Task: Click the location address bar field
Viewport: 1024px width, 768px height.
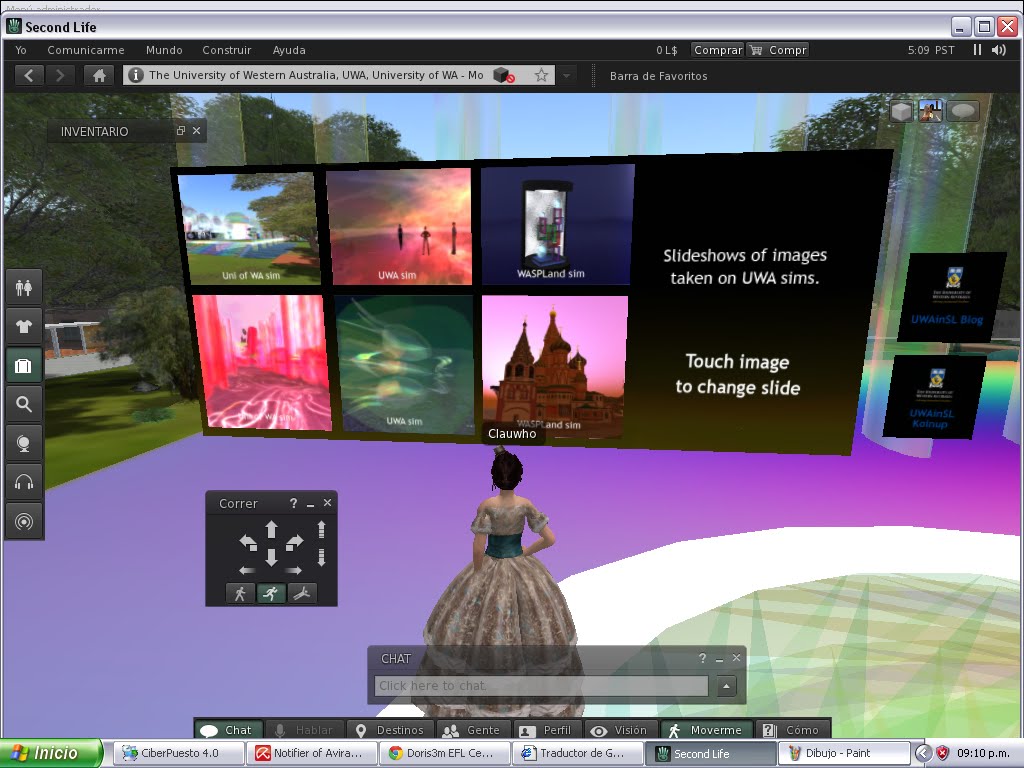Action: coord(339,75)
